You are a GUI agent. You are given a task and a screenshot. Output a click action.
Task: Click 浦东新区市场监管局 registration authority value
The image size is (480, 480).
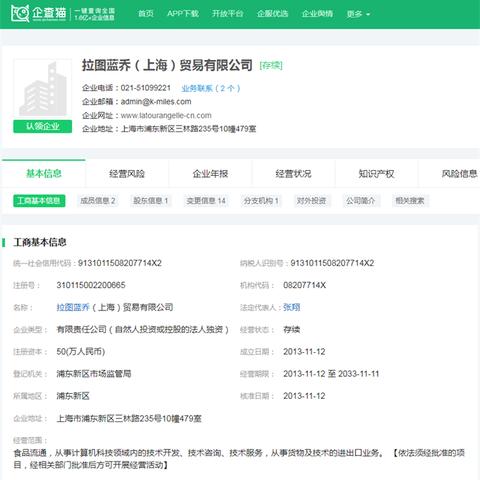tap(94, 374)
